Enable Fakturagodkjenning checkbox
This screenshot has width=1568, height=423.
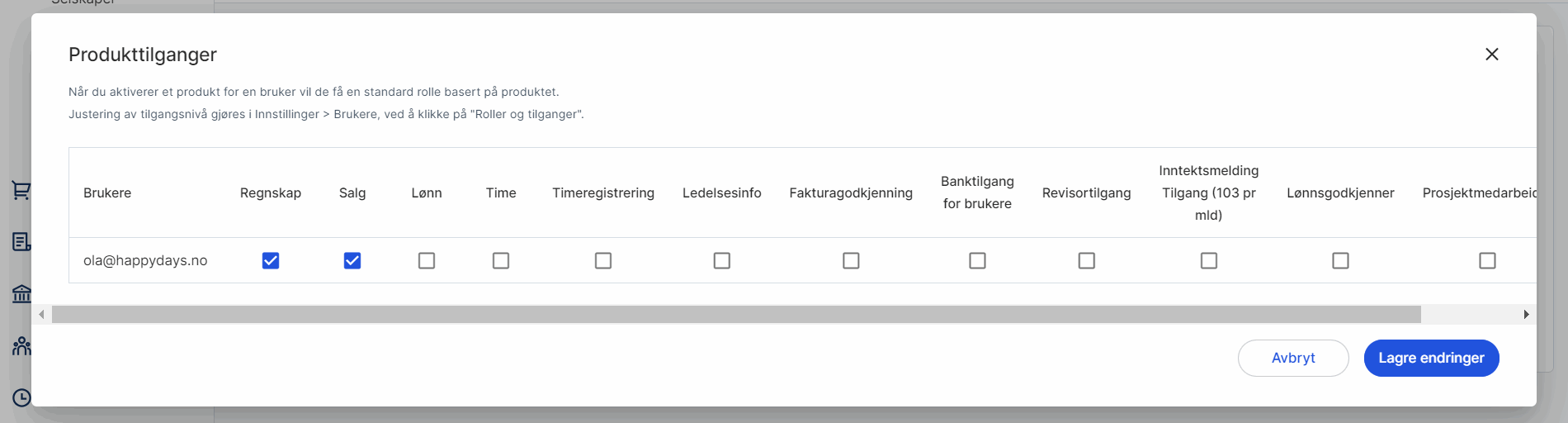(851, 260)
